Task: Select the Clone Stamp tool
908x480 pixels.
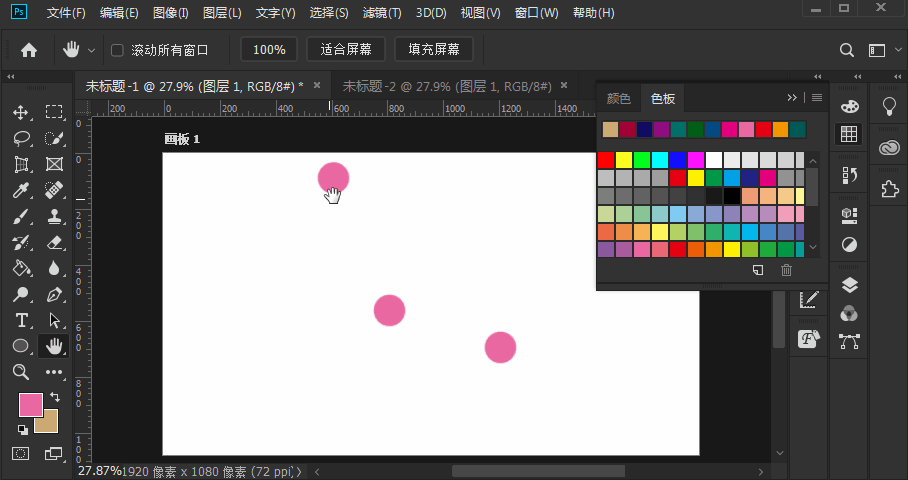Action: click(x=54, y=217)
